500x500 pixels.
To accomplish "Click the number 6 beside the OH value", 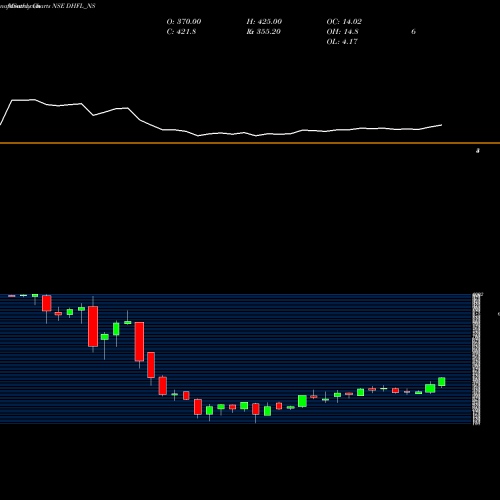I will pos(413,32).
